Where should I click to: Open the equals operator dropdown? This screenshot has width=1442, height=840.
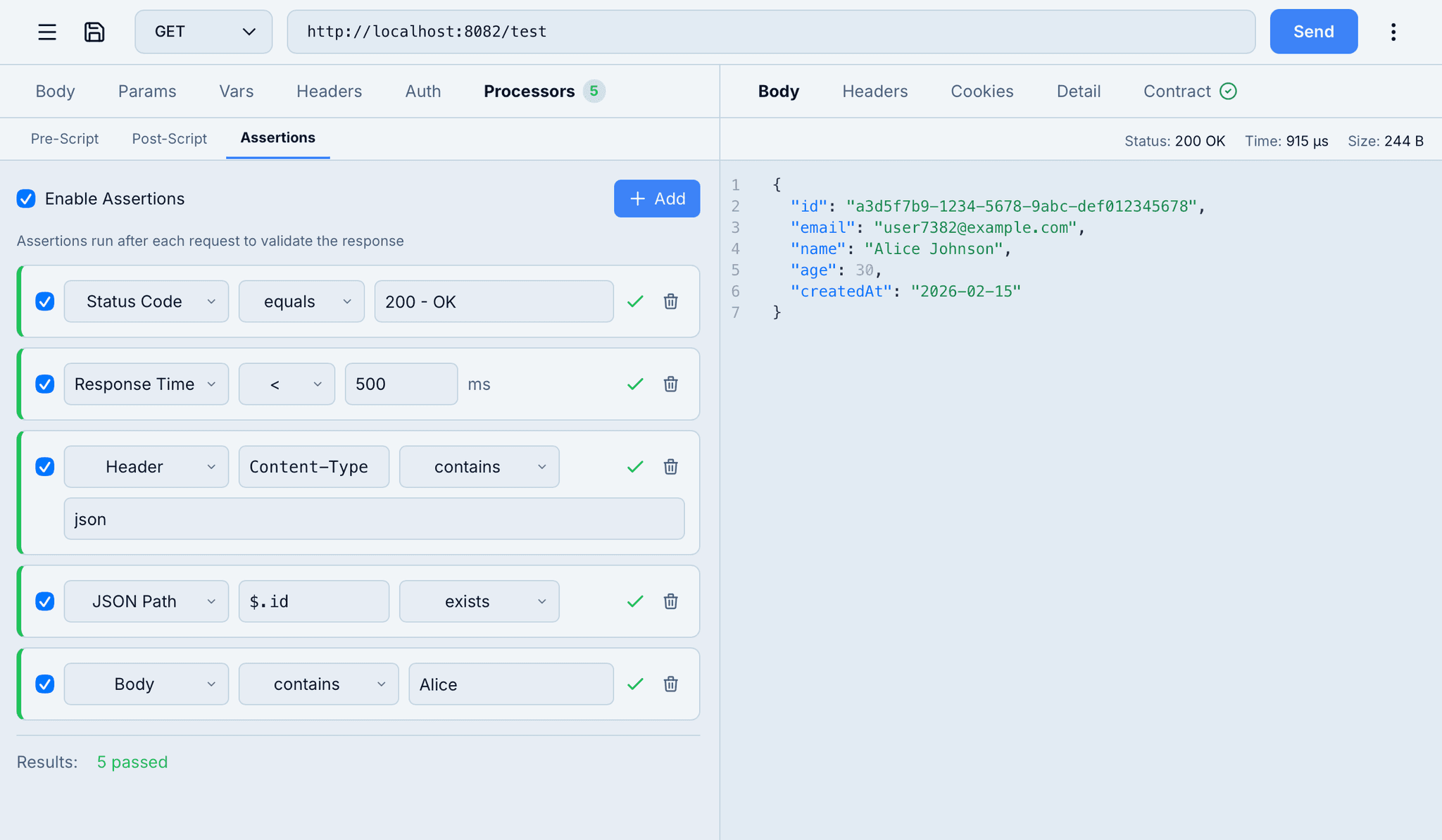301,301
